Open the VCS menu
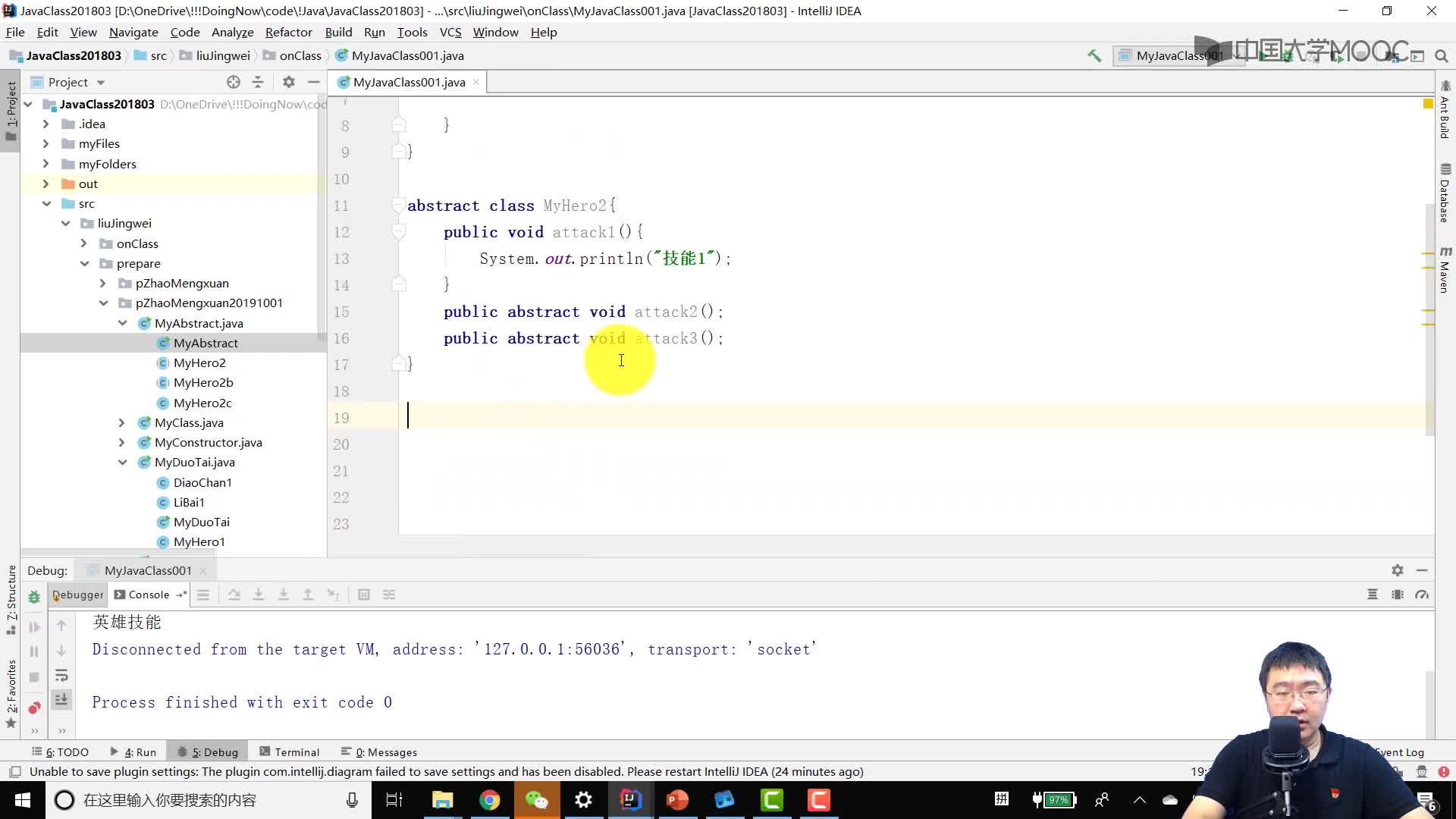This screenshot has width=1456, height=819. (x=450, y=32)
